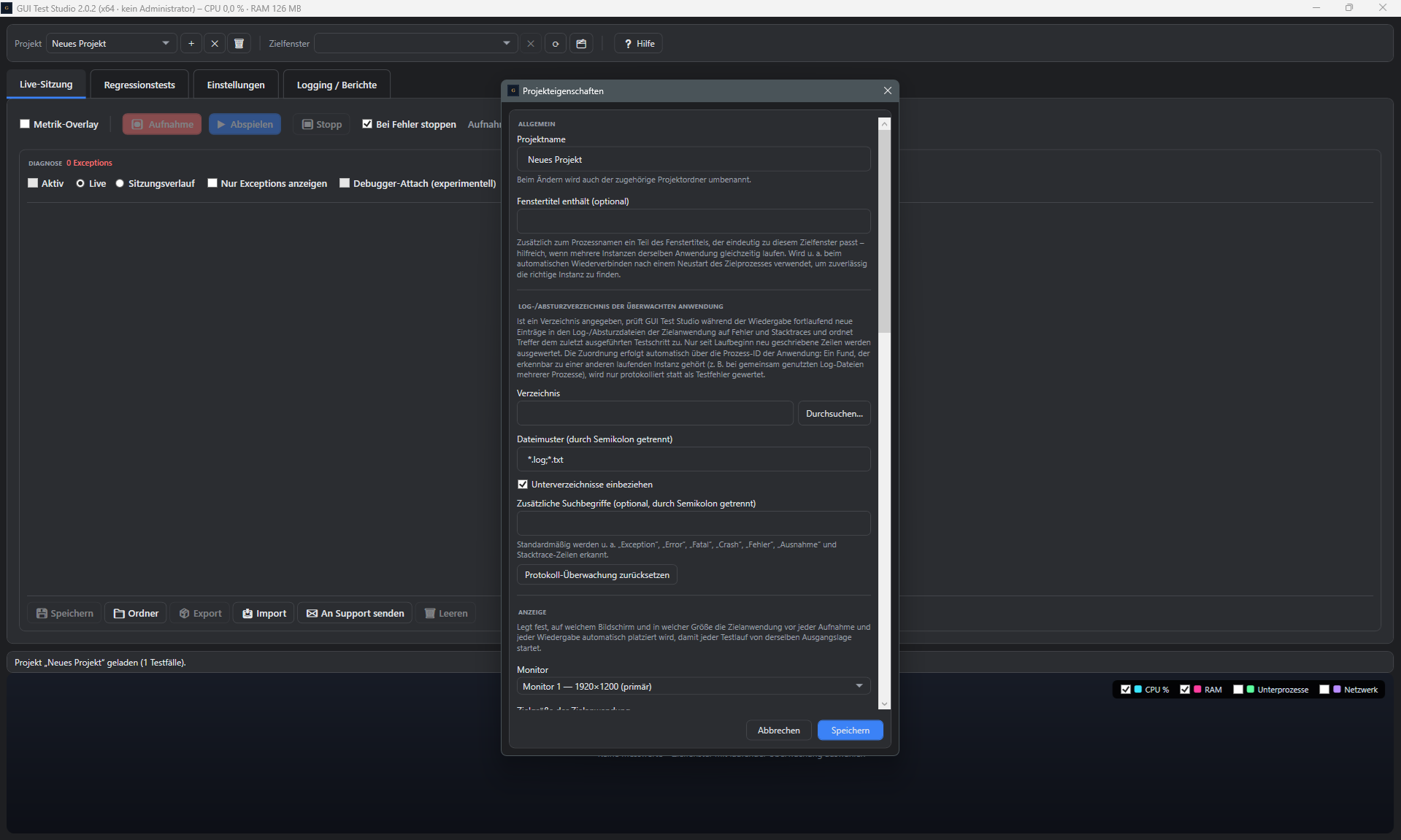Close the Projekteigenschaften dialog with its X

pyautogui.click(x=887, y=90)
